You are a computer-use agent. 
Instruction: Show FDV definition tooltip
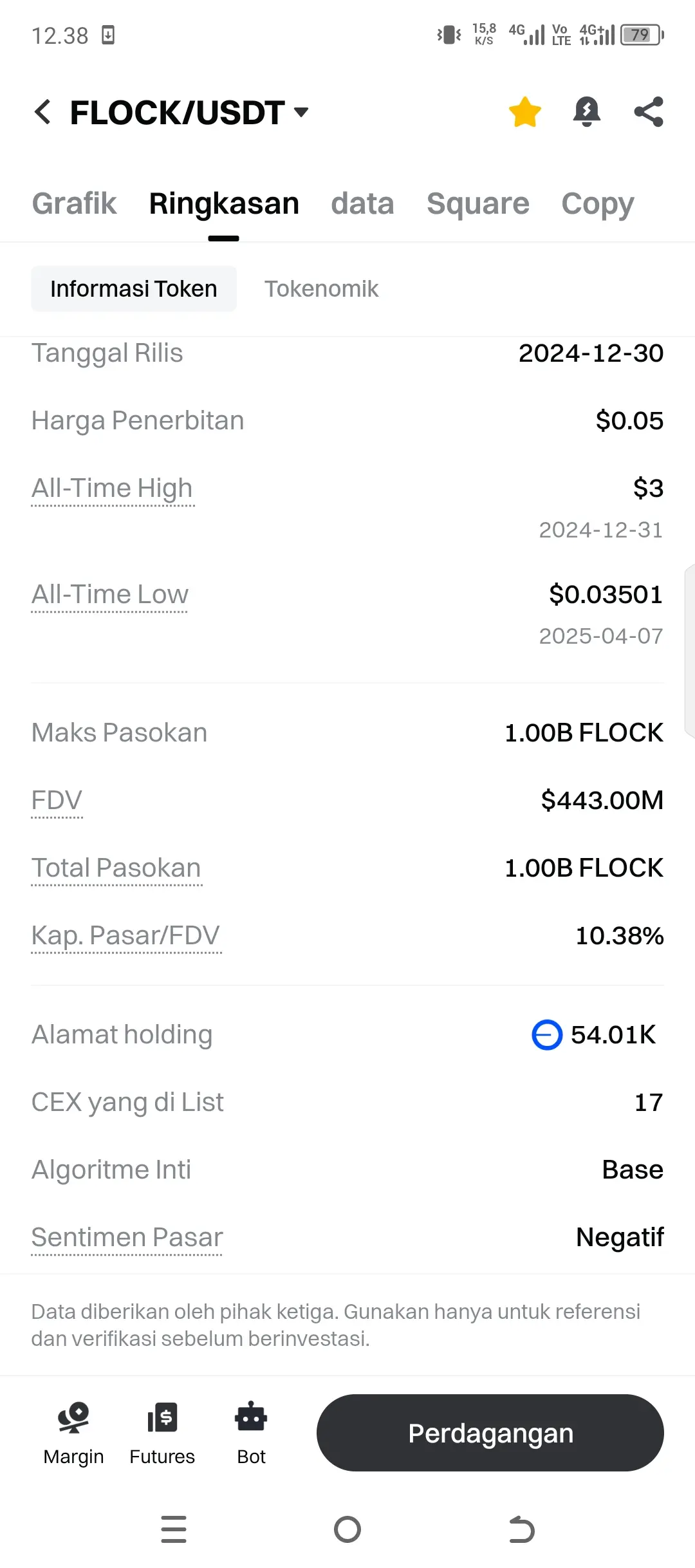(57, 801)
